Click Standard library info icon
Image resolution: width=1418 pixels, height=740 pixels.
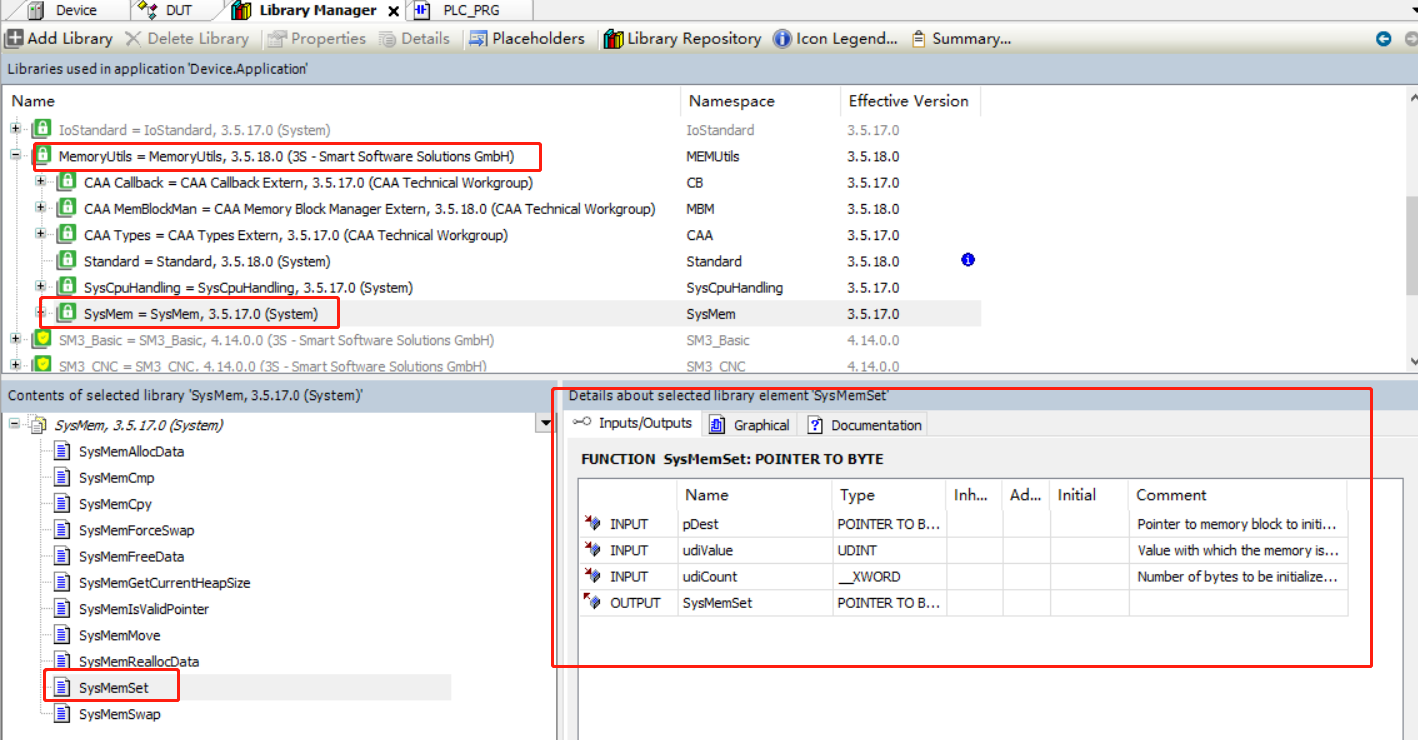(967, 260)
